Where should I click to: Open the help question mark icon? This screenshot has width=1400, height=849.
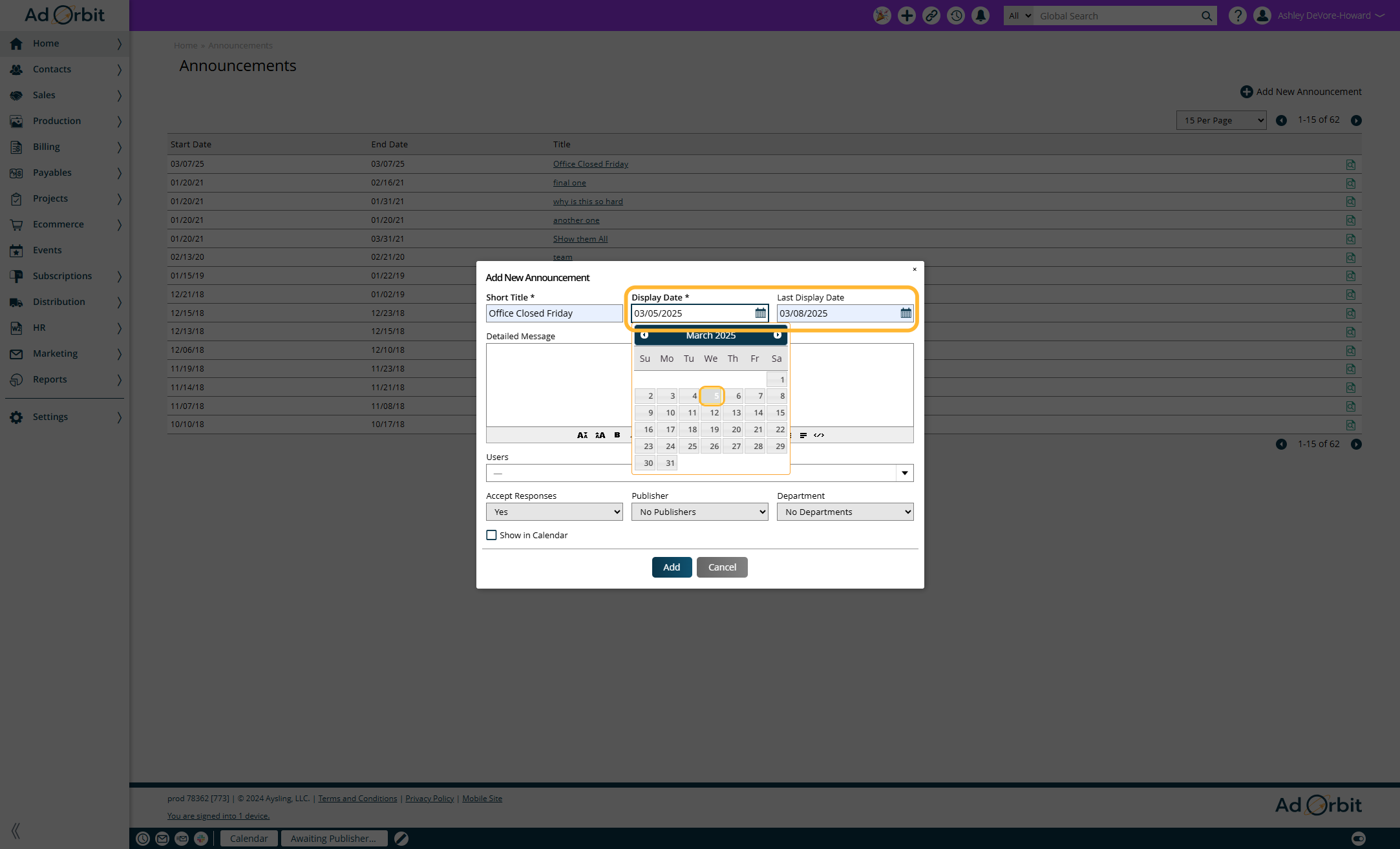pos(1237,16)
